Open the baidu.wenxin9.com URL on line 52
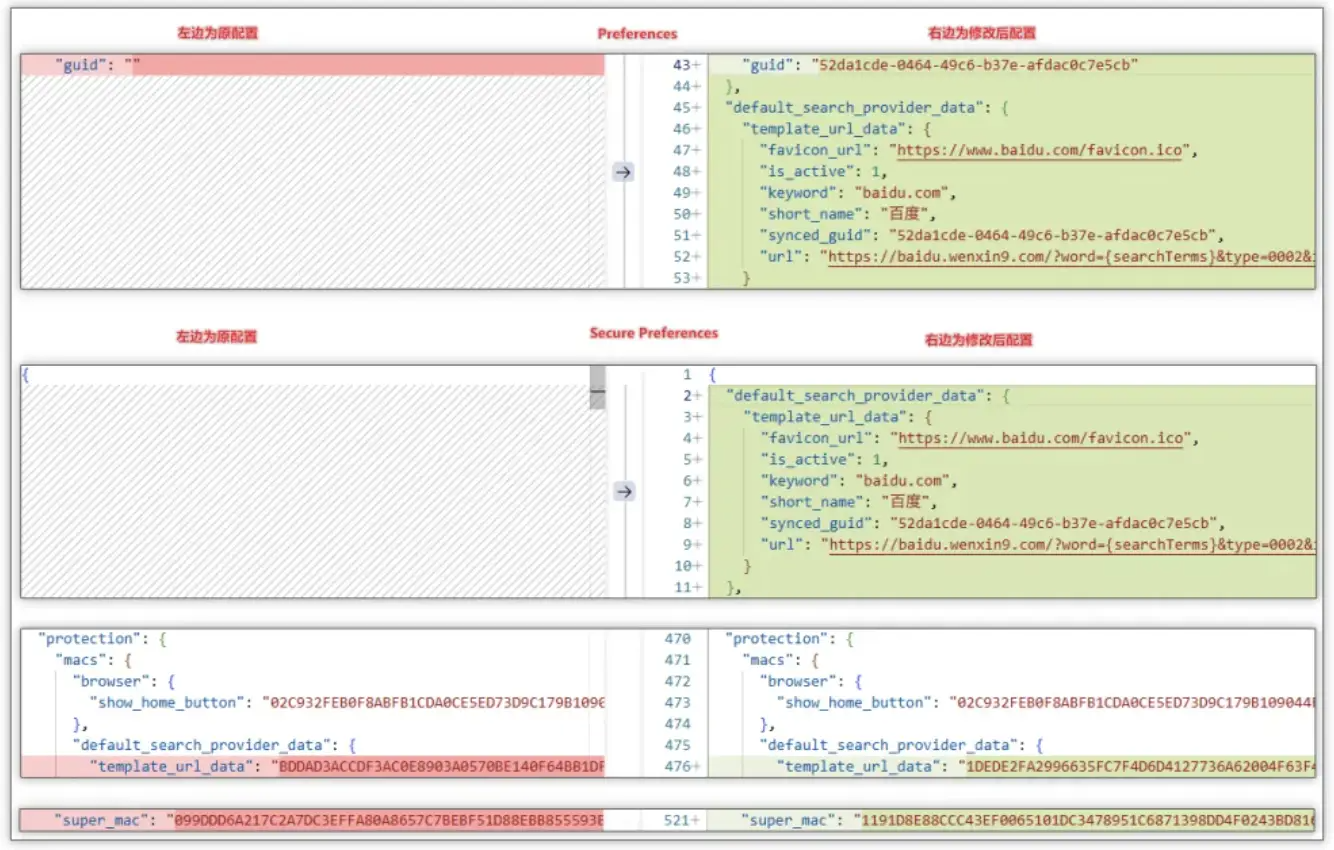1334x850 pixels. 1070,257
